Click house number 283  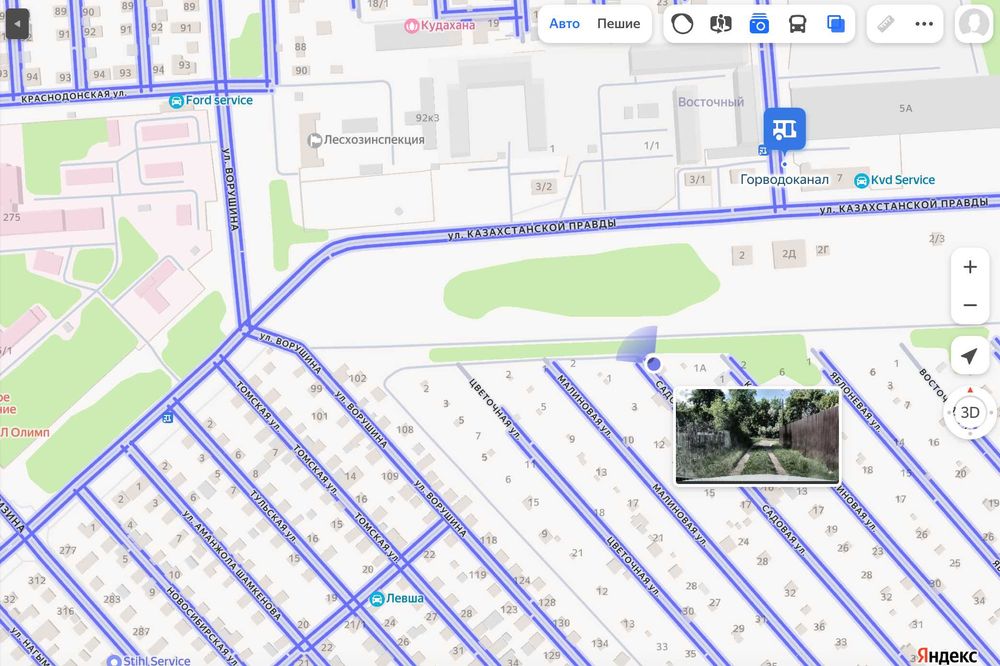coord(112,599)
